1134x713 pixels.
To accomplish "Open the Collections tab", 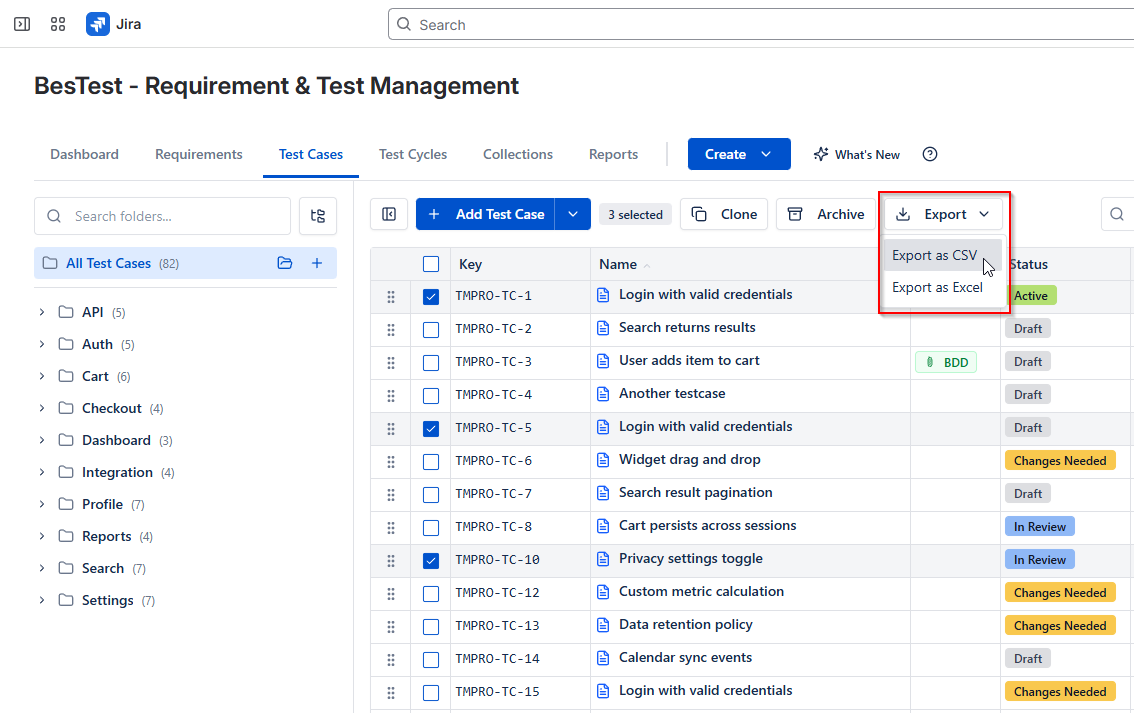I will pyautogui.click(x=518, y=154).
